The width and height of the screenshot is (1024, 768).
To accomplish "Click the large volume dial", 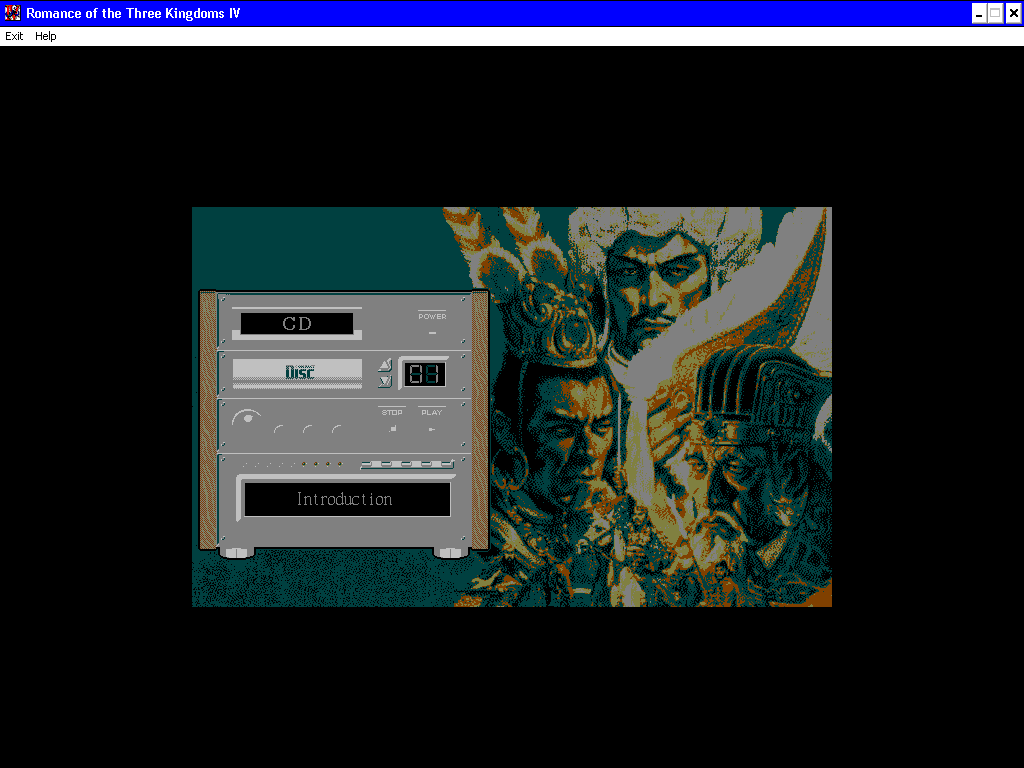I will (x=247, y=418).
